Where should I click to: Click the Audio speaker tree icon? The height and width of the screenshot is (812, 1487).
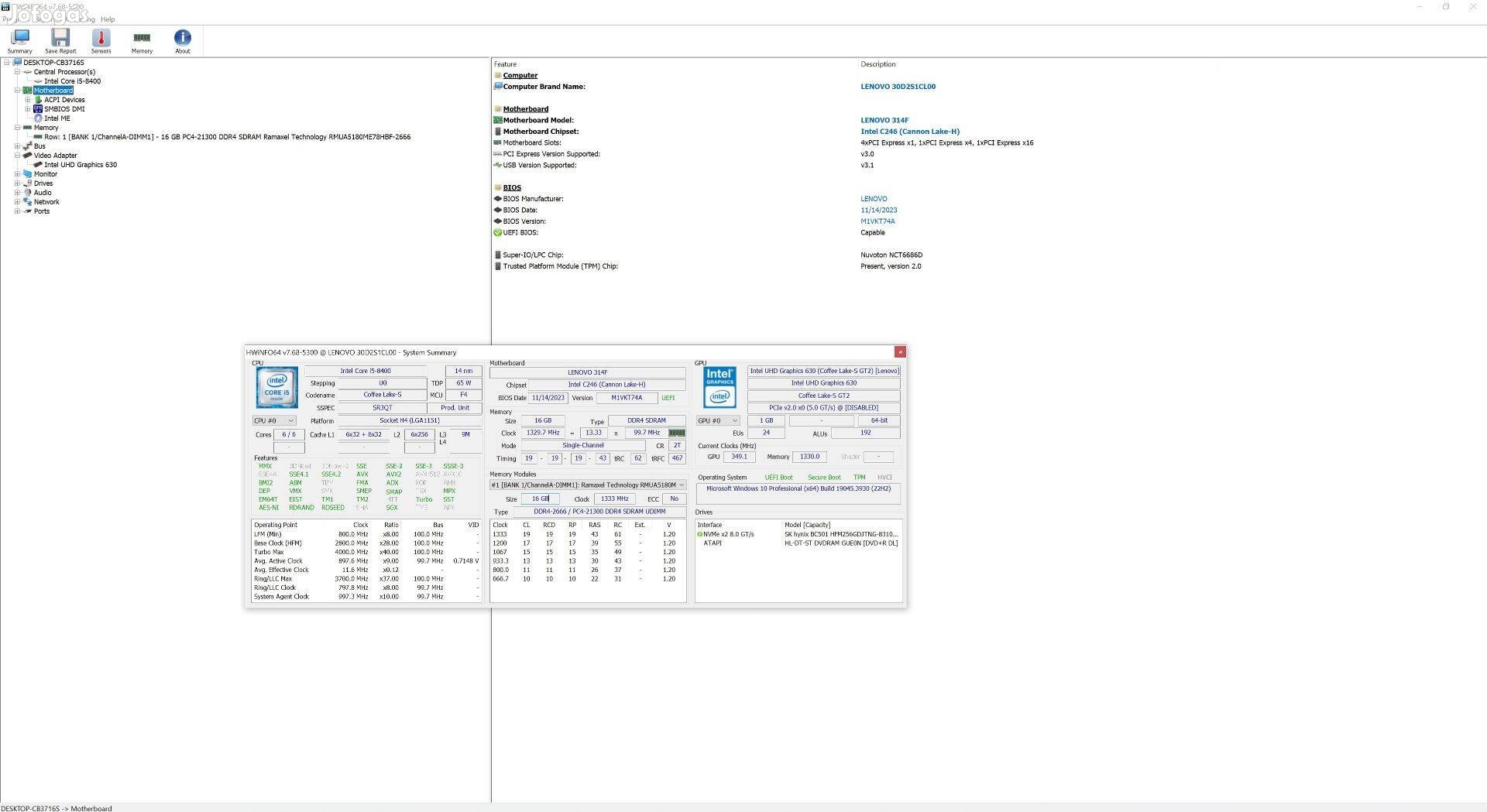pyautogui.click(x=27, y=193)
